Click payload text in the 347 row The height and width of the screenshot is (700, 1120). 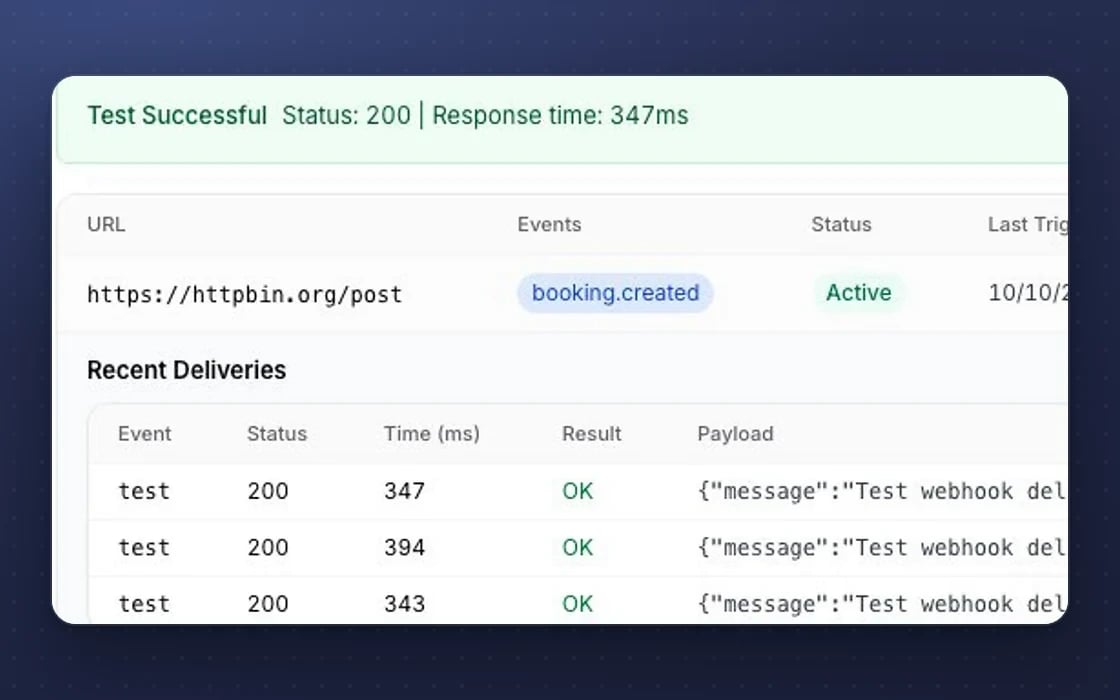pyautogui.click(x=882, y=491)
